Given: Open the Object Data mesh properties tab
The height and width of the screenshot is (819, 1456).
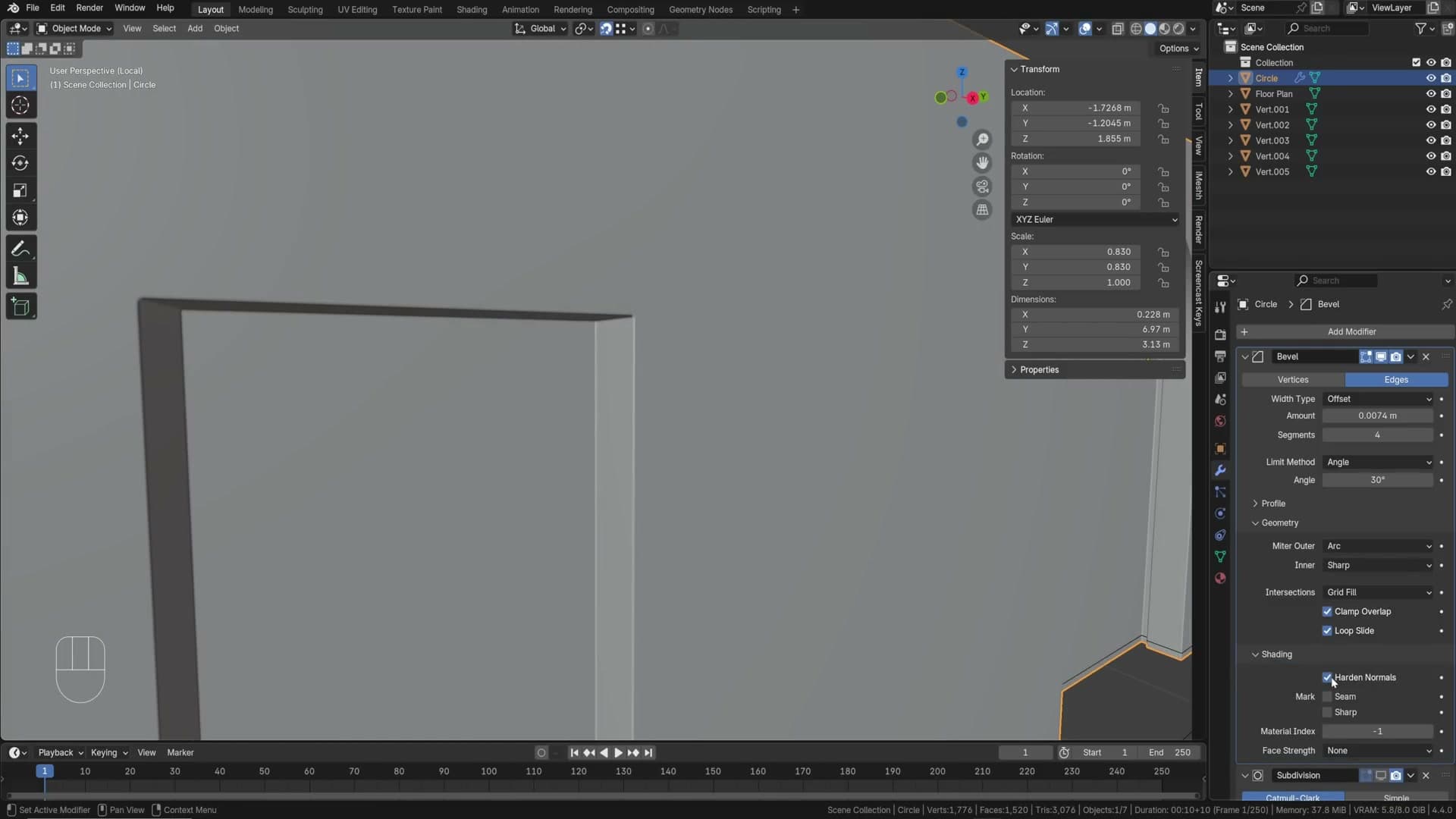Looking at the screenshot, I should coord(1220,557).
